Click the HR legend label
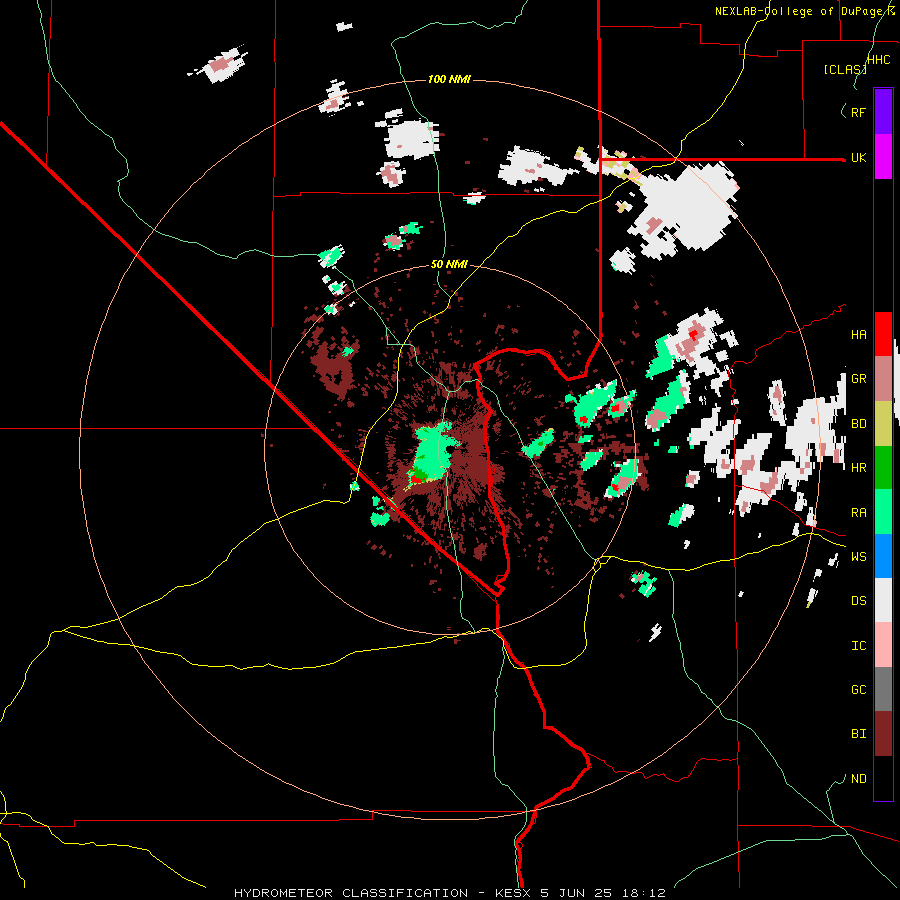Viewport: 900px width, 900px height. 858,468
